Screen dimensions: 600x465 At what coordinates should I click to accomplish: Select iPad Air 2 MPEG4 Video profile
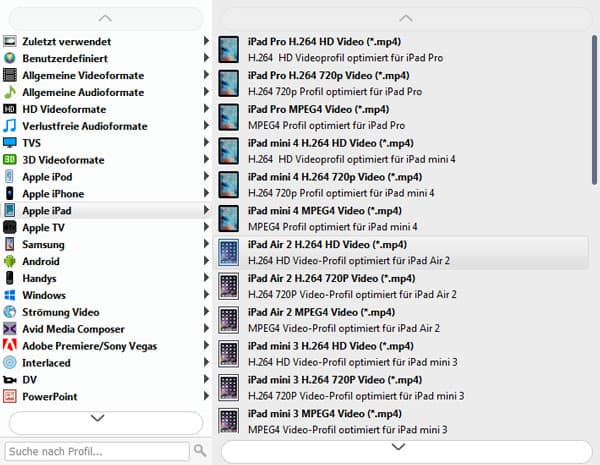(x=402, y=320)
